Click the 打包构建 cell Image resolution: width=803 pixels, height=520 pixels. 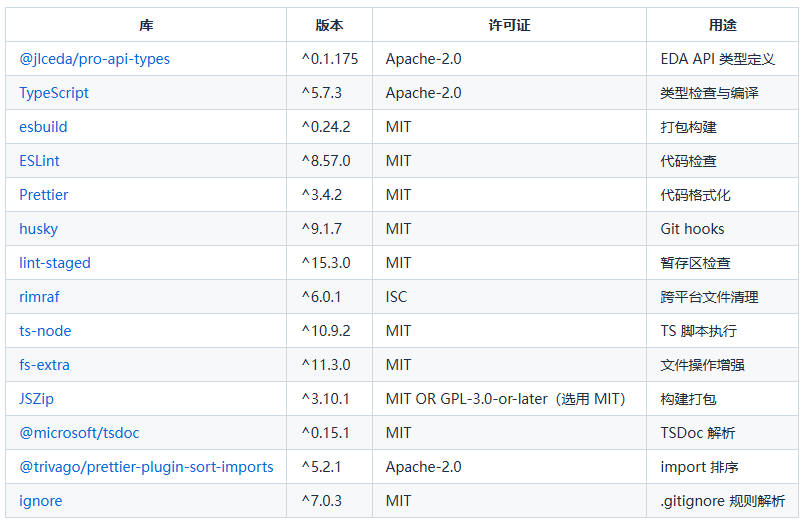click(722, 127)
